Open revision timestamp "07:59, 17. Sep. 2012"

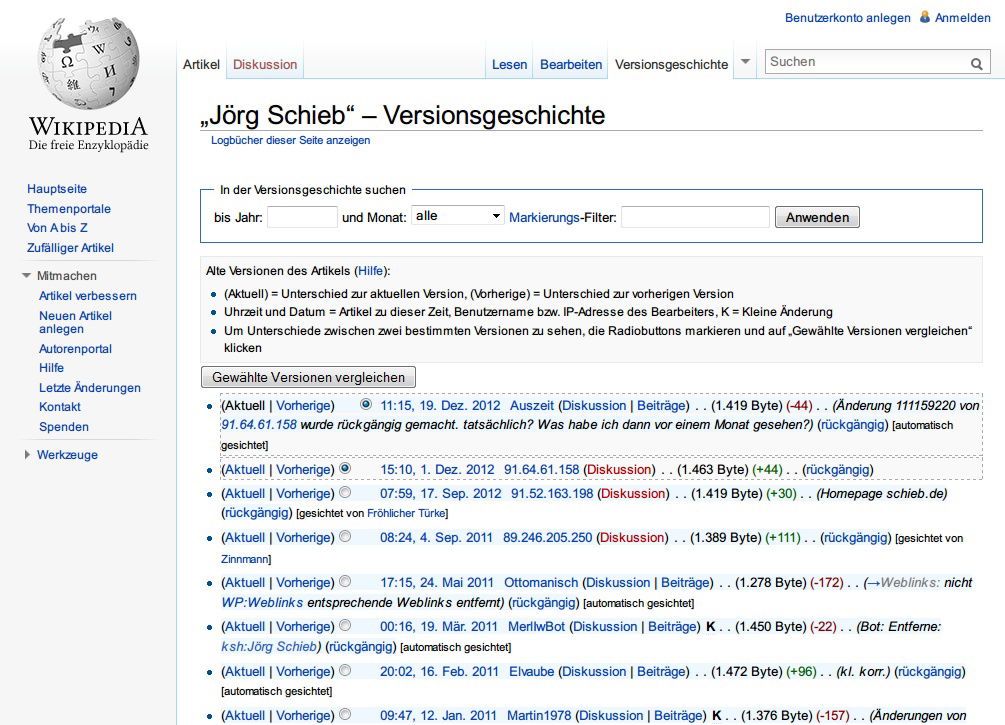point(441,494)
